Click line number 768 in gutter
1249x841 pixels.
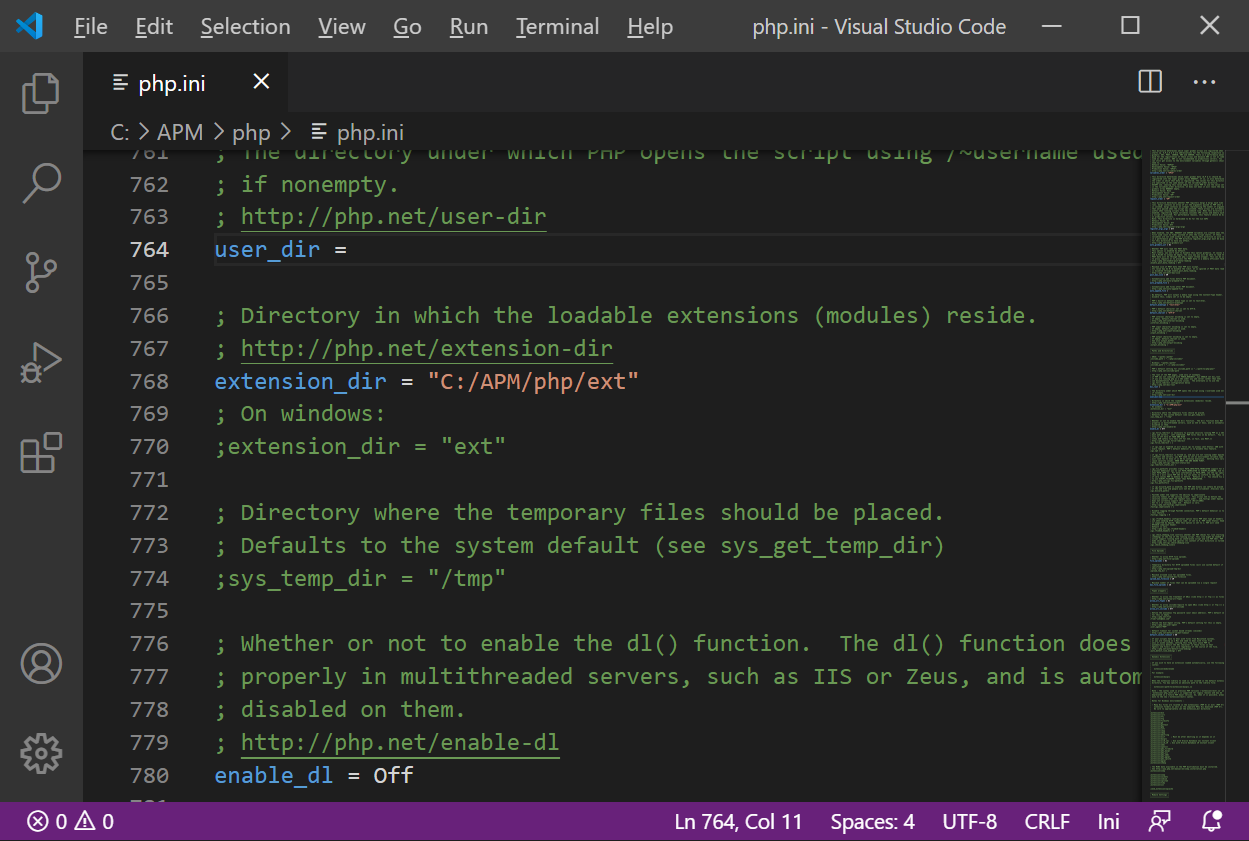150,381
